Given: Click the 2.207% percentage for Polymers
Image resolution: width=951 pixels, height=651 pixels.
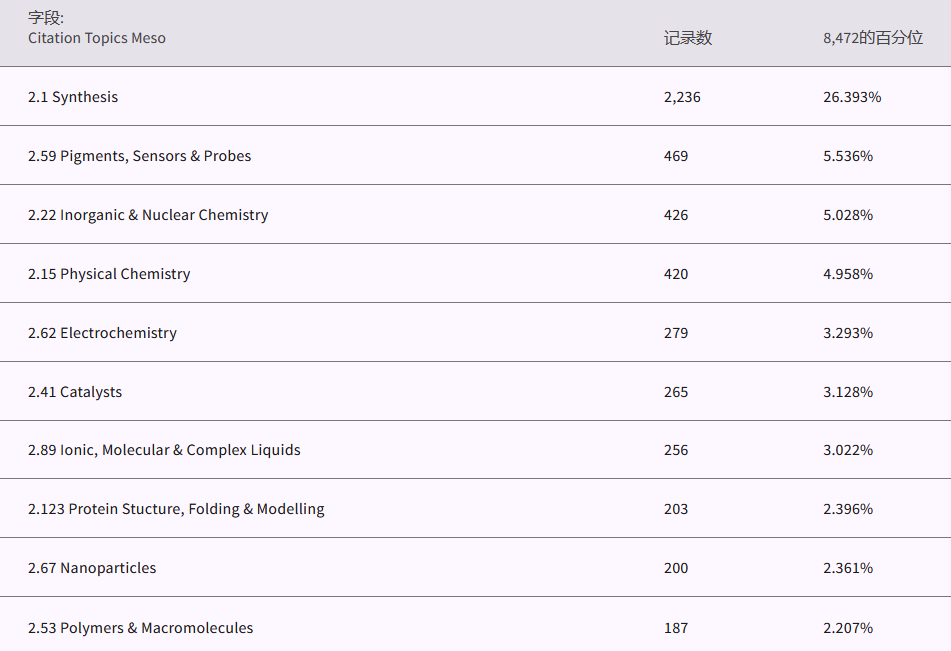Looking at the screenshot, I should pyautogui.click(x=848, y=628).
